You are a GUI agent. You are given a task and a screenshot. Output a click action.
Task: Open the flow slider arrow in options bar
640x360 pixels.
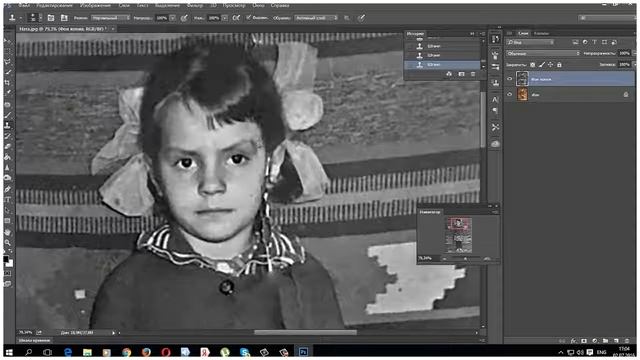pos(224,18)
